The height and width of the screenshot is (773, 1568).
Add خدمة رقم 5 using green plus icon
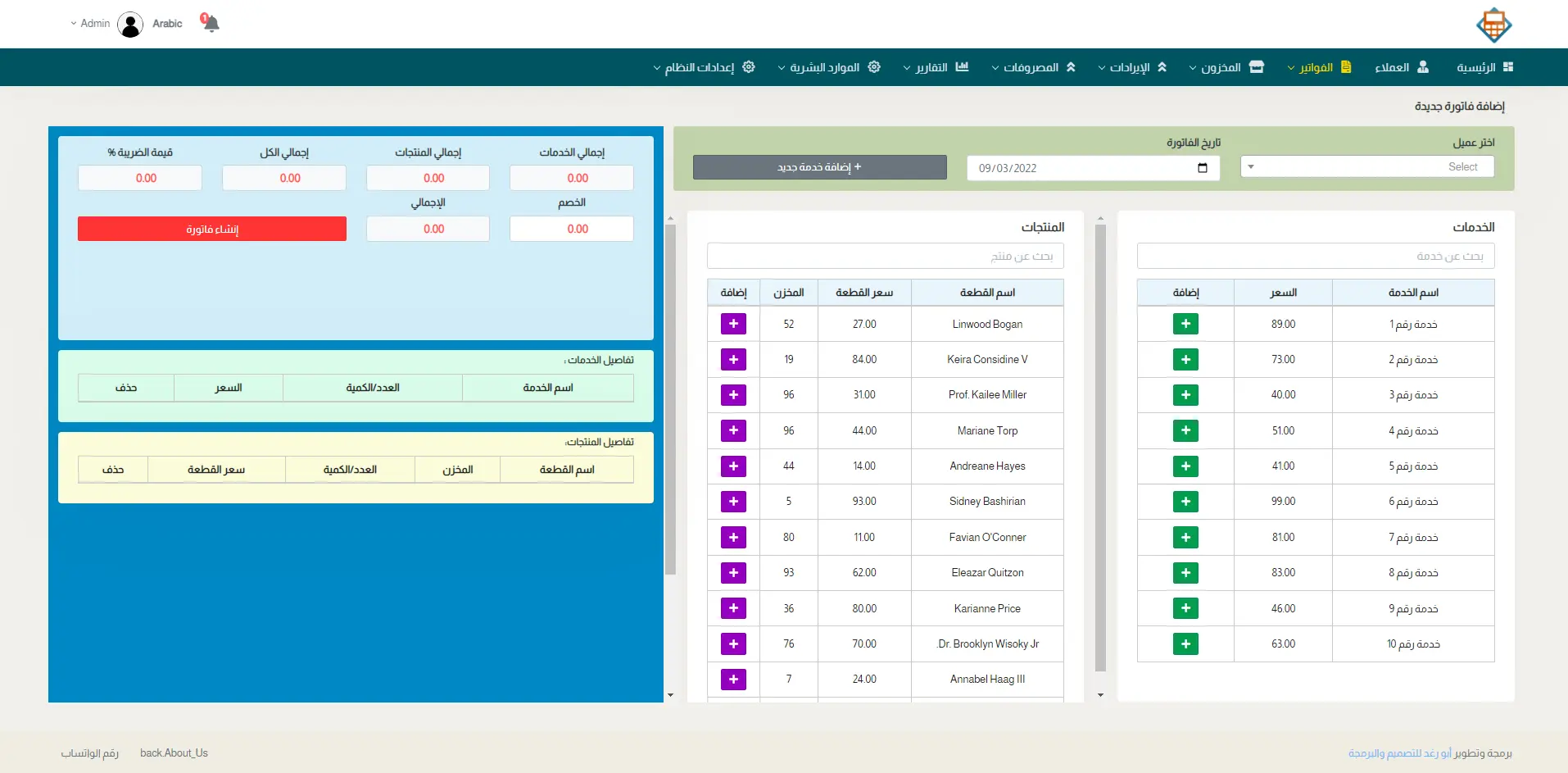[x=1185, y=466]
